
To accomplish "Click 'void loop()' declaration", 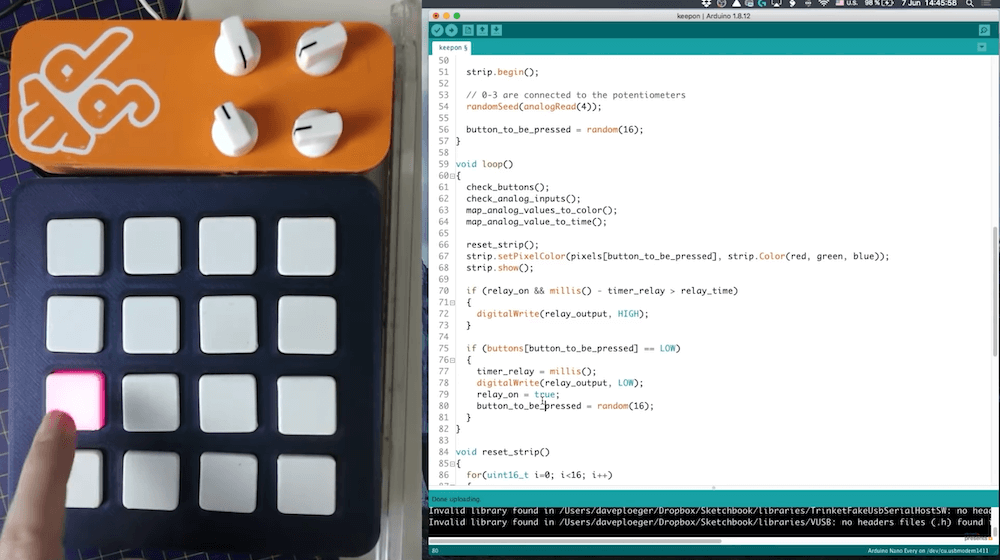I will [x=485, y=164].
